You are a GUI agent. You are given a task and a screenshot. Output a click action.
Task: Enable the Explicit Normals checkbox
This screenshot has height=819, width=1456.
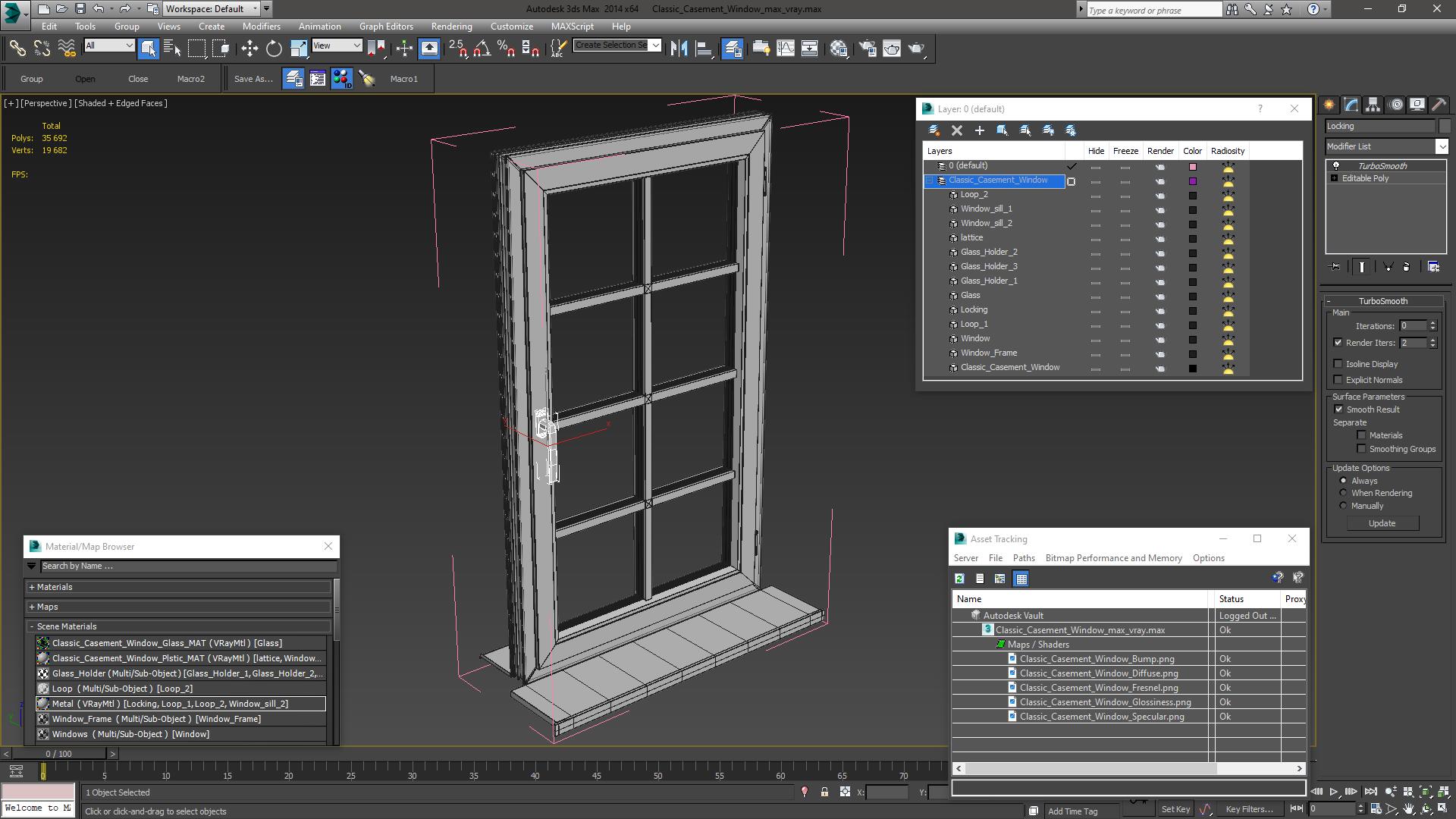[x=1338, y=380]
